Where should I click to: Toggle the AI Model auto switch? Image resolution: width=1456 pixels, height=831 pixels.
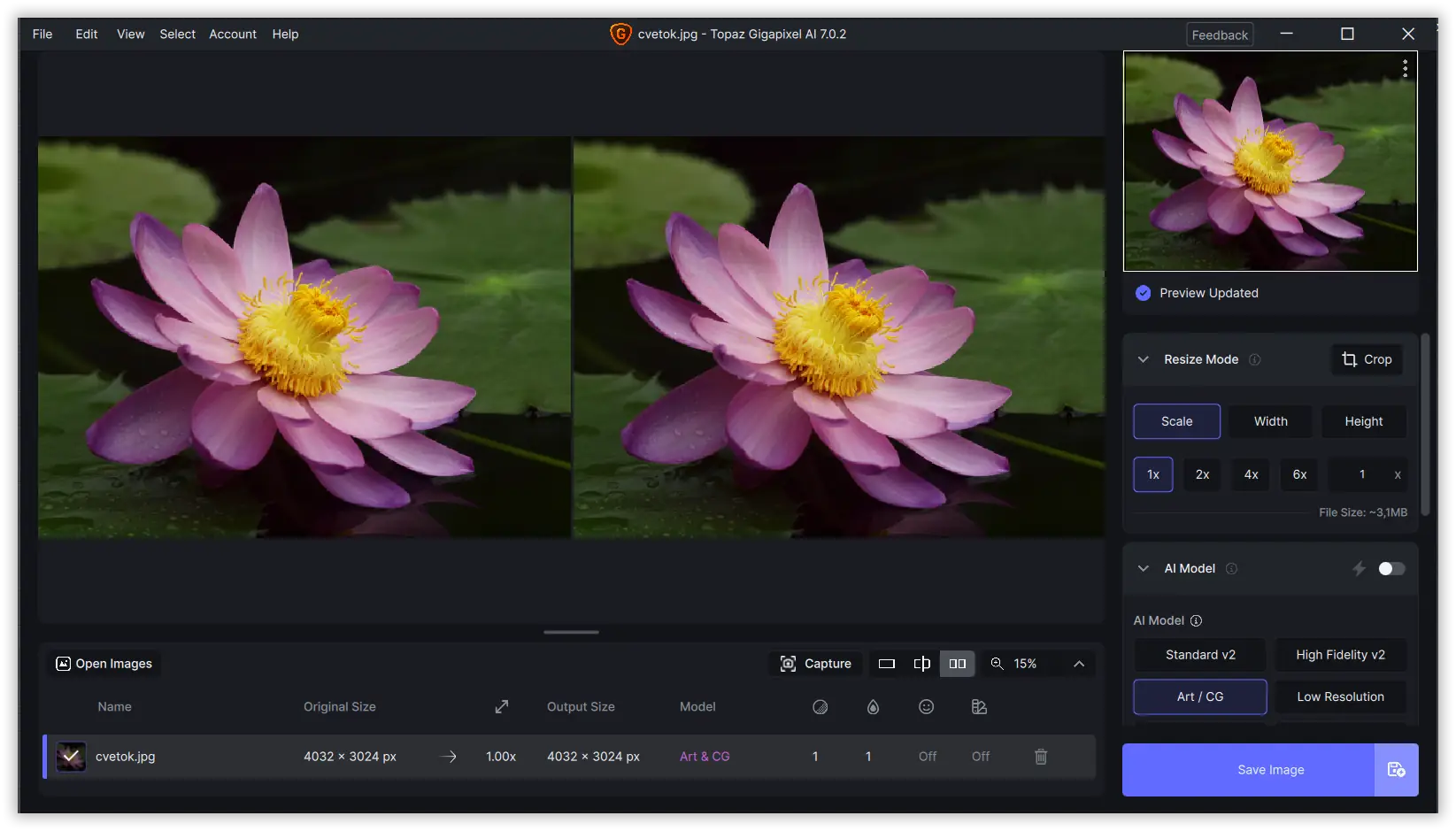tap(1391, 568)
